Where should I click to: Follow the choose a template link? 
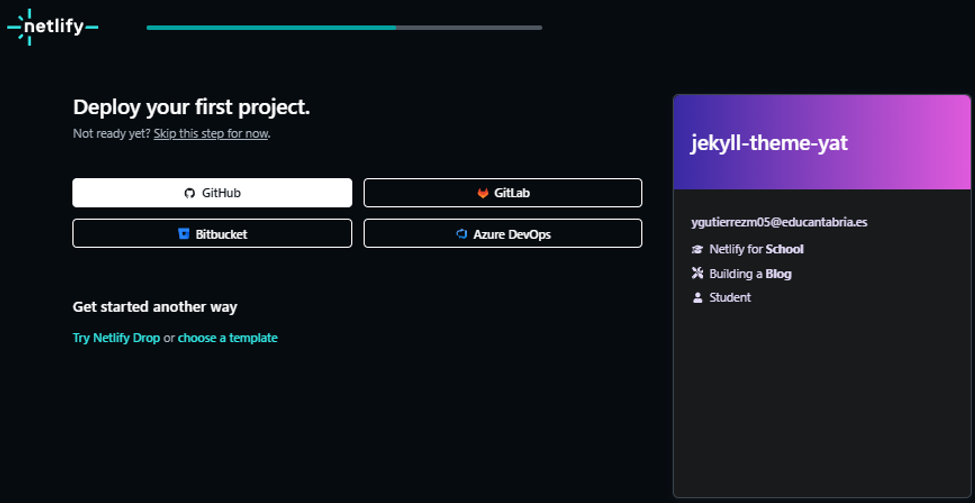228,338
